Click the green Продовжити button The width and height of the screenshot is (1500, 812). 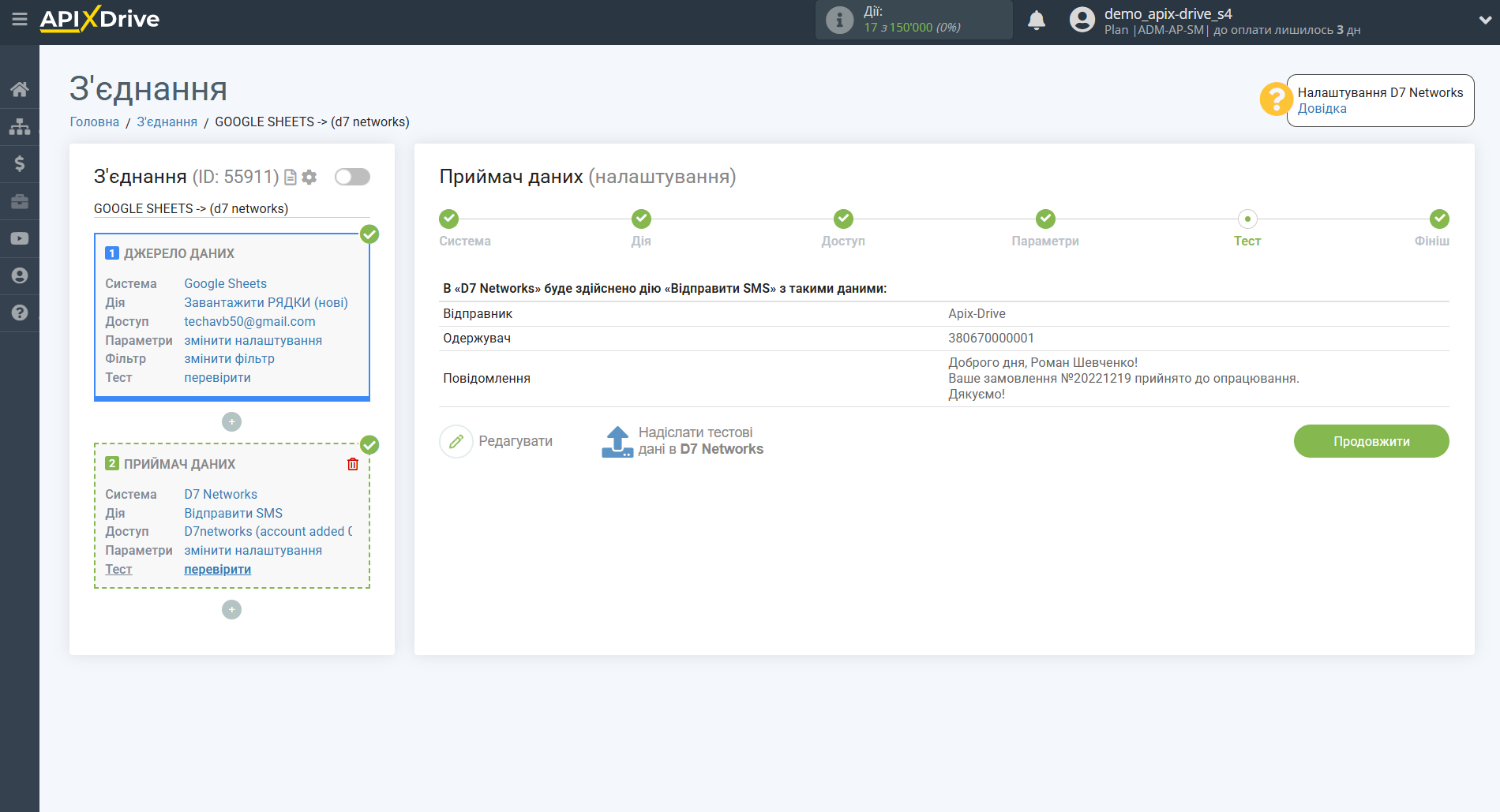1371,441
